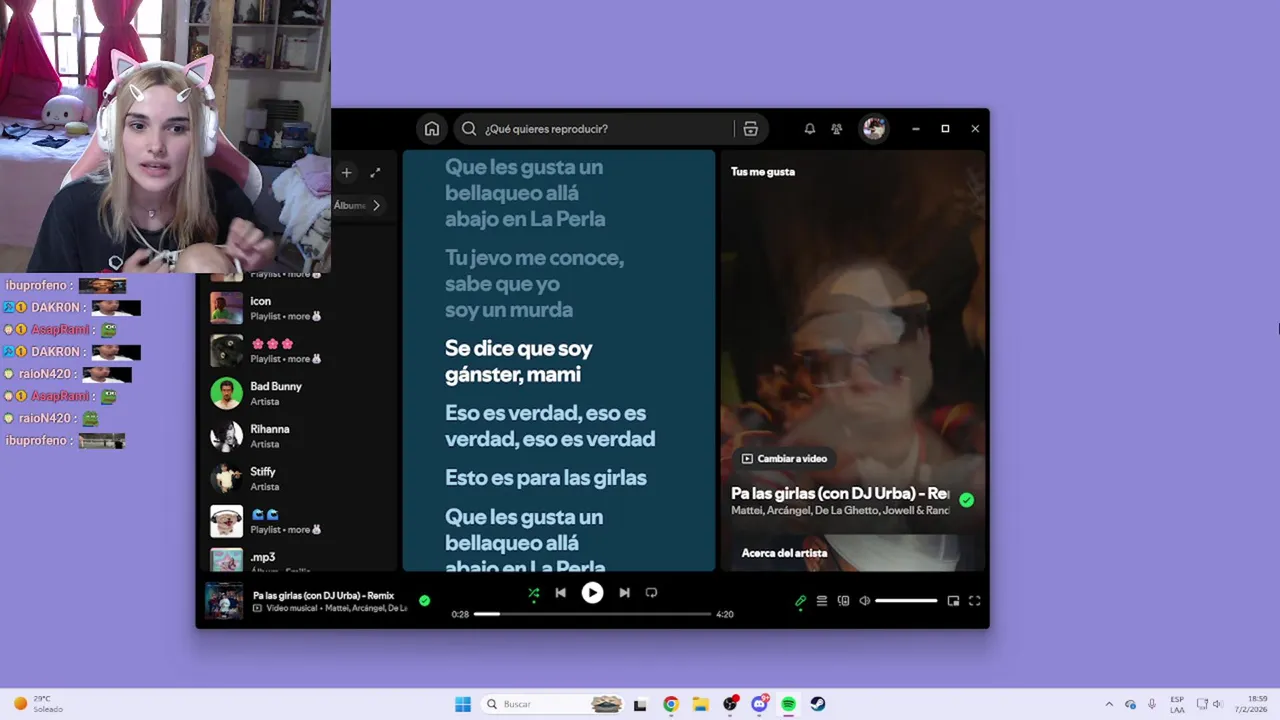The height and width of the screenshot is (720, 1280).
Task: Expand Your Library with the arrows icon
Action: (375, 173)
